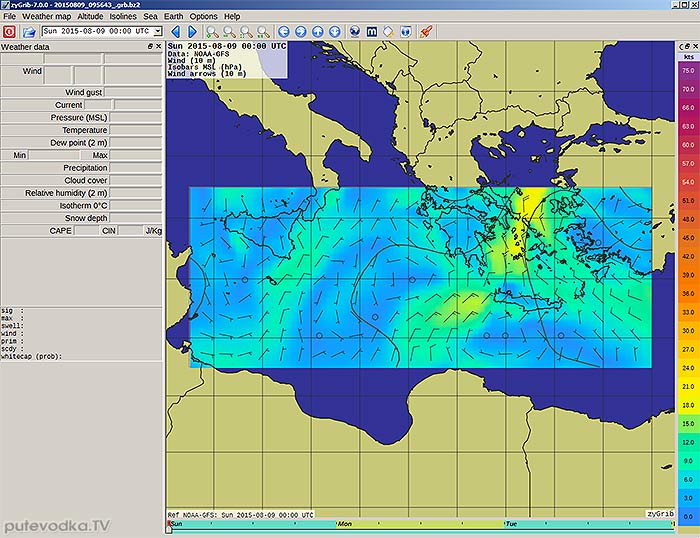The image size is (700, 538).
Task: Close the Weather data panel
Action: point(158,46)
